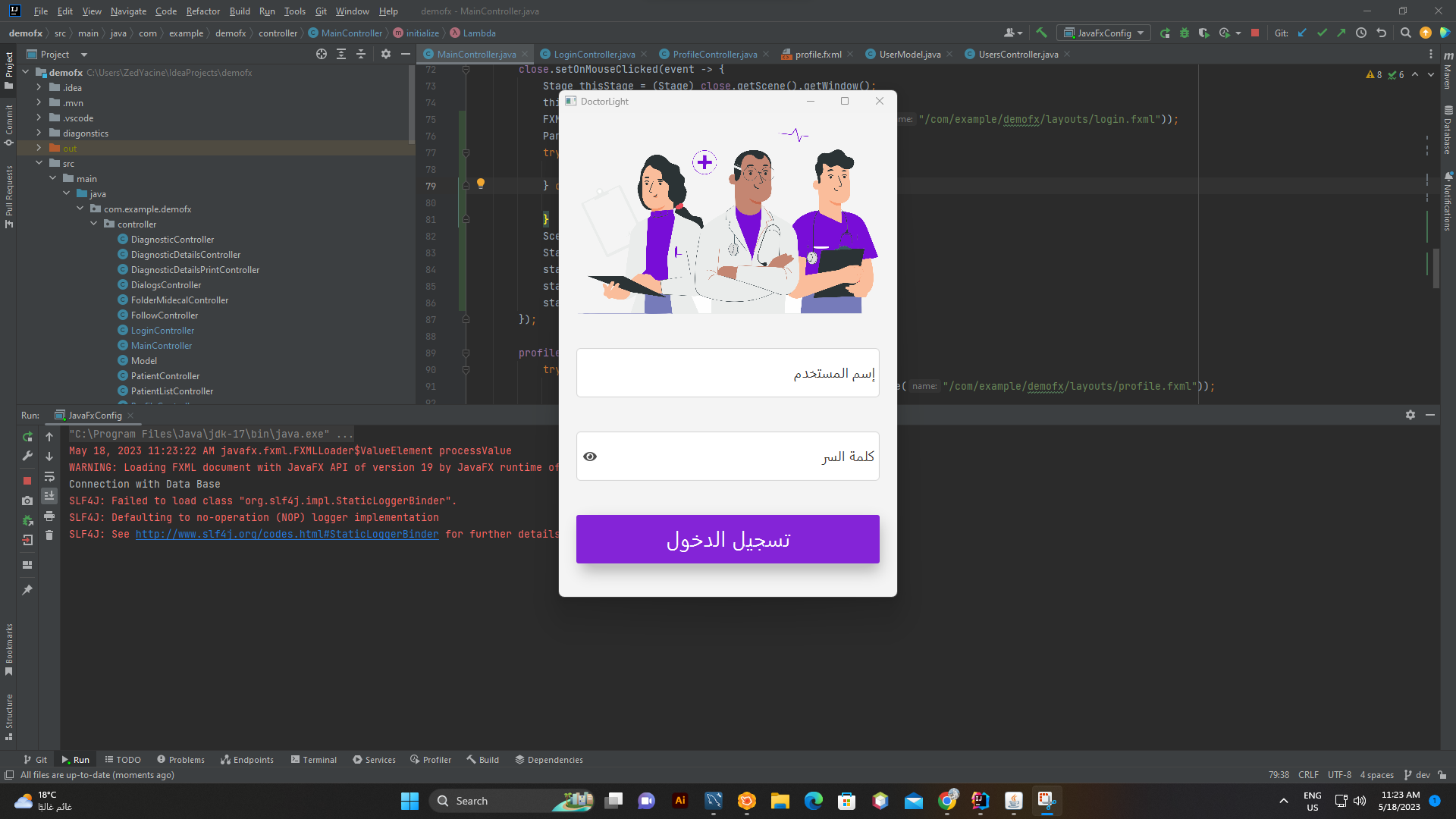The image size is (1456, 819).
Task: Open the Refactor menu
Action: coord(202,11)
